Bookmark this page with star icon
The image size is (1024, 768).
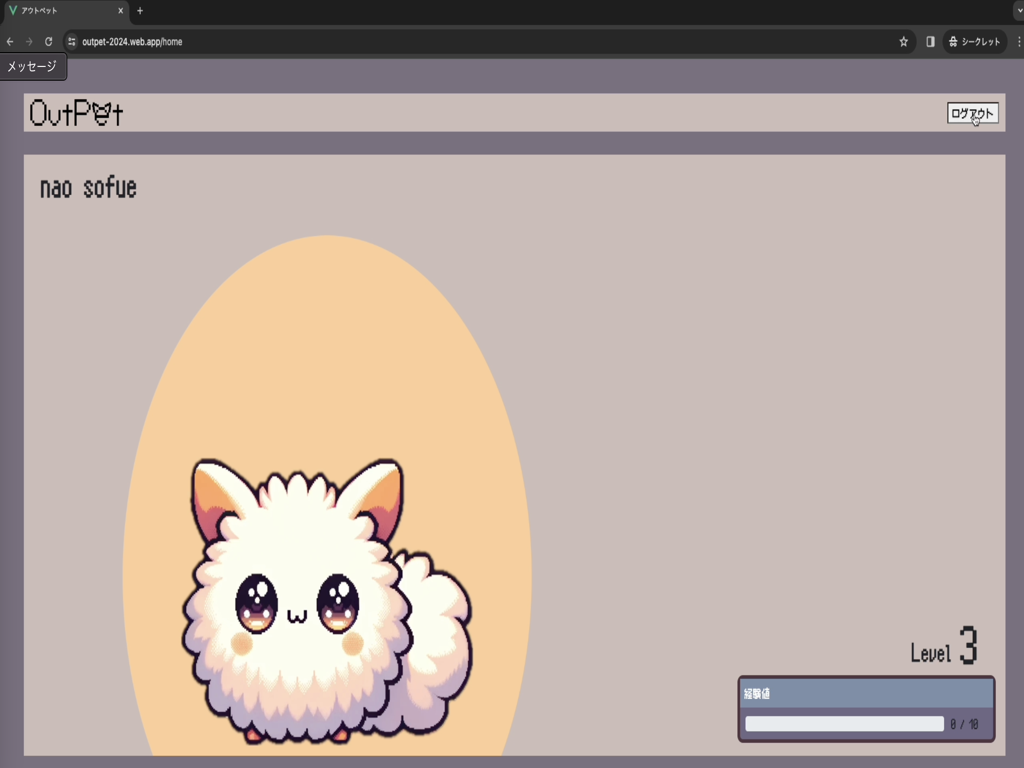point(903,42)
